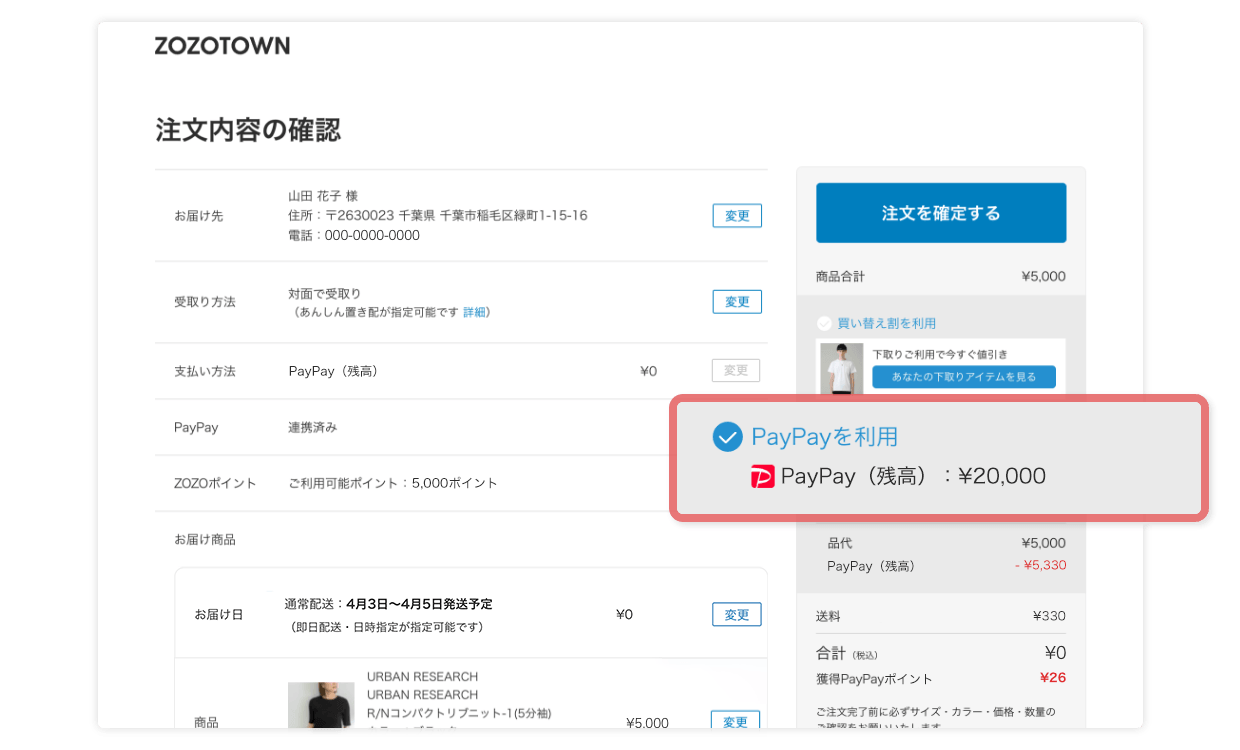This screenshot has height=750, width=1240.
Task: Click the ZOZOTOWN logo
Action: [x=222, y=45]
